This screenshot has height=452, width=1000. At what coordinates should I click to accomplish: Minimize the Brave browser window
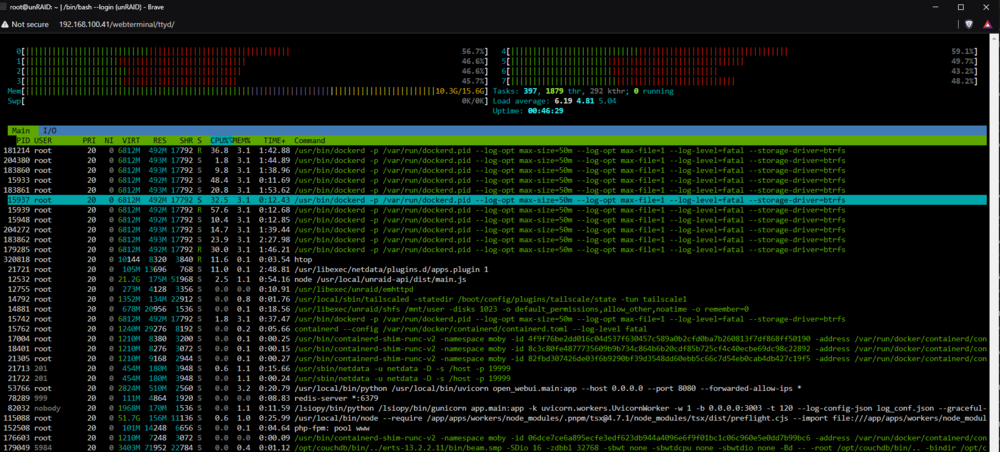coord(936,6)
